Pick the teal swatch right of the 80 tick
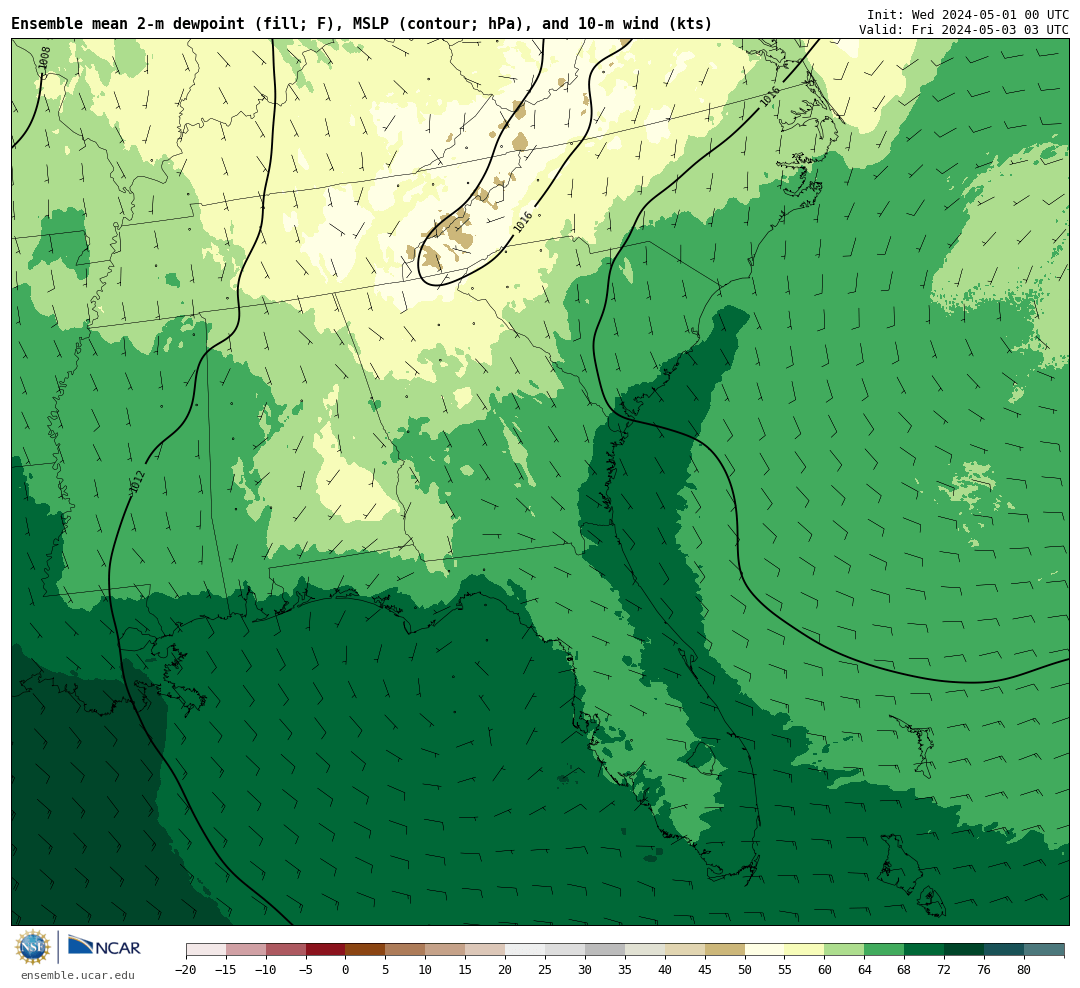The height and width of the screenshot is (988, 1080). point(1044,950)
